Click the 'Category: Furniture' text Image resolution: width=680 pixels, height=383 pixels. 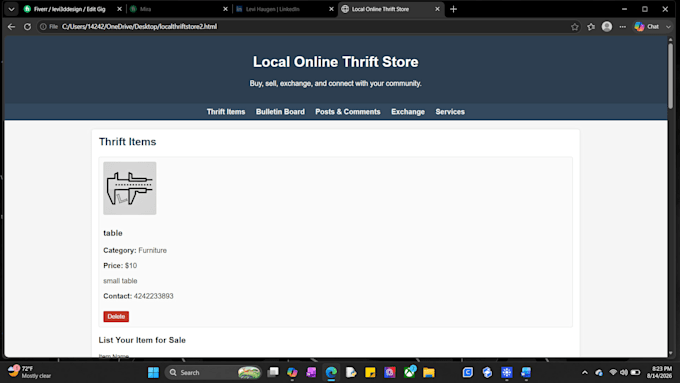(x=135, y=250)
